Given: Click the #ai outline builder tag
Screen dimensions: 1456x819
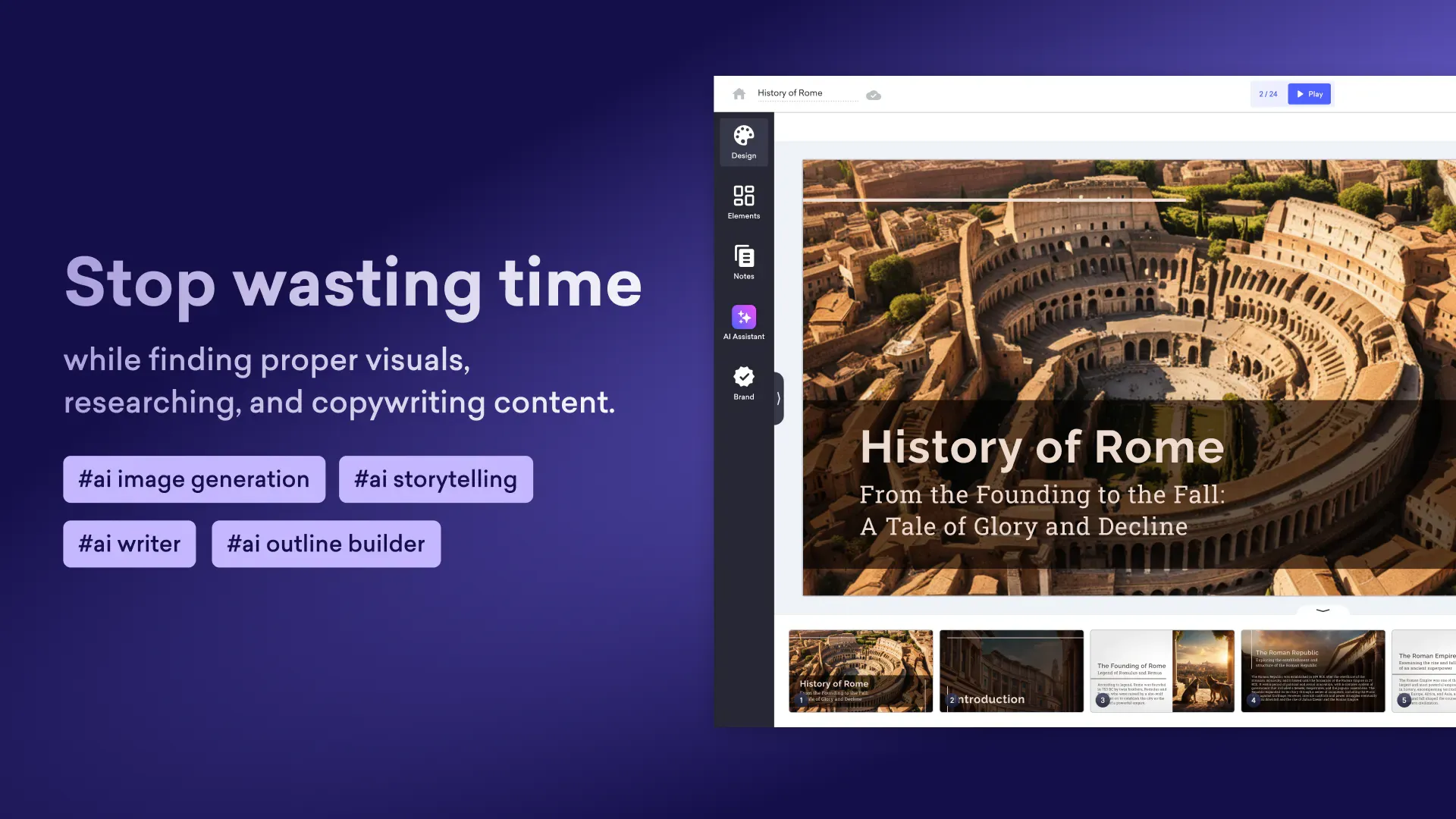Looking at the screenshot, I should (x=326, y=544).
